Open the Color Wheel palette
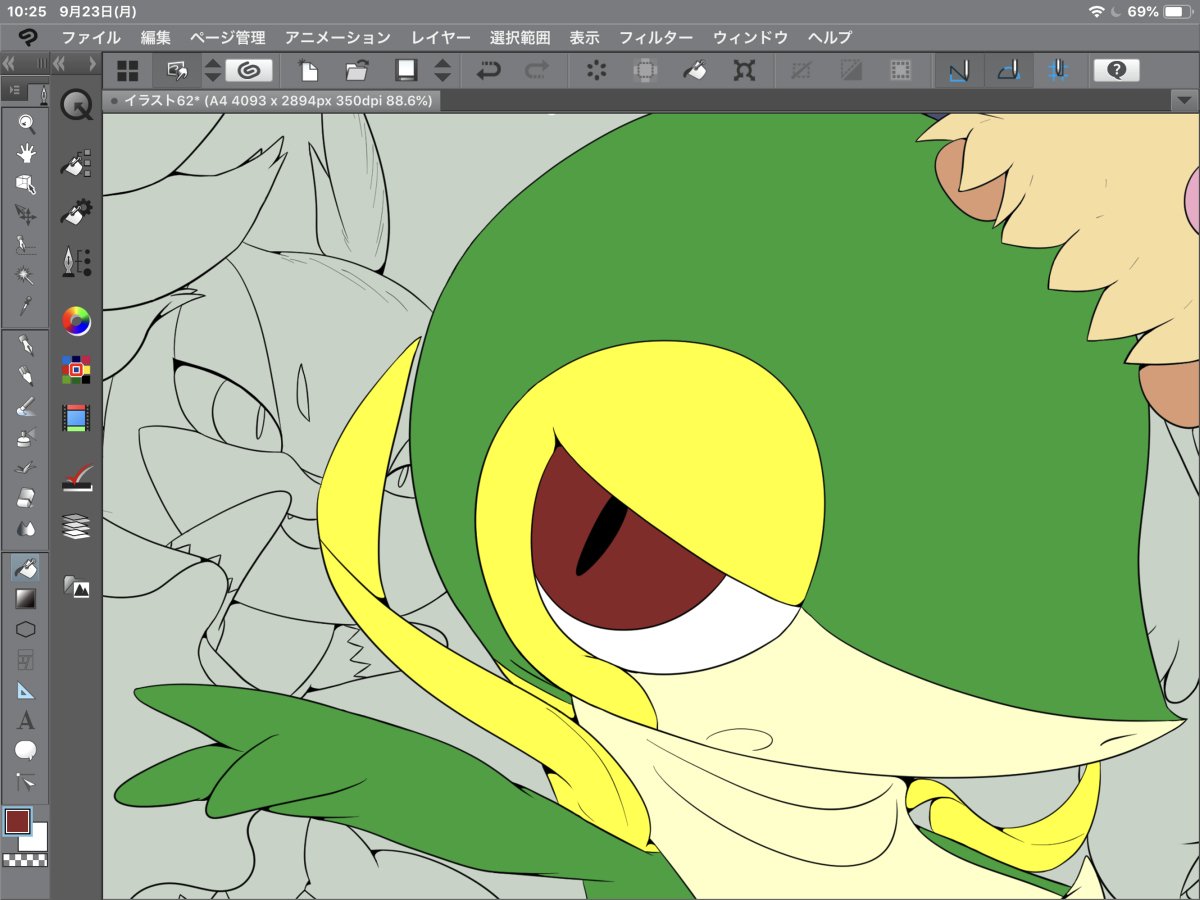Viewport: 1200px width, 900px height. point(77,321)
